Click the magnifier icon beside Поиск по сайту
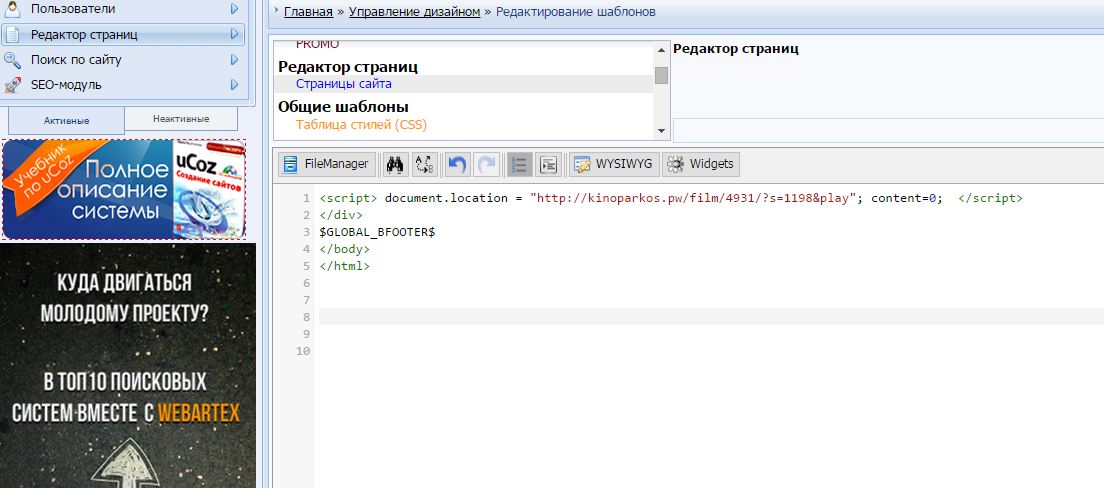The width and height of the screenshot is (1104, 488). pos(12,61)
